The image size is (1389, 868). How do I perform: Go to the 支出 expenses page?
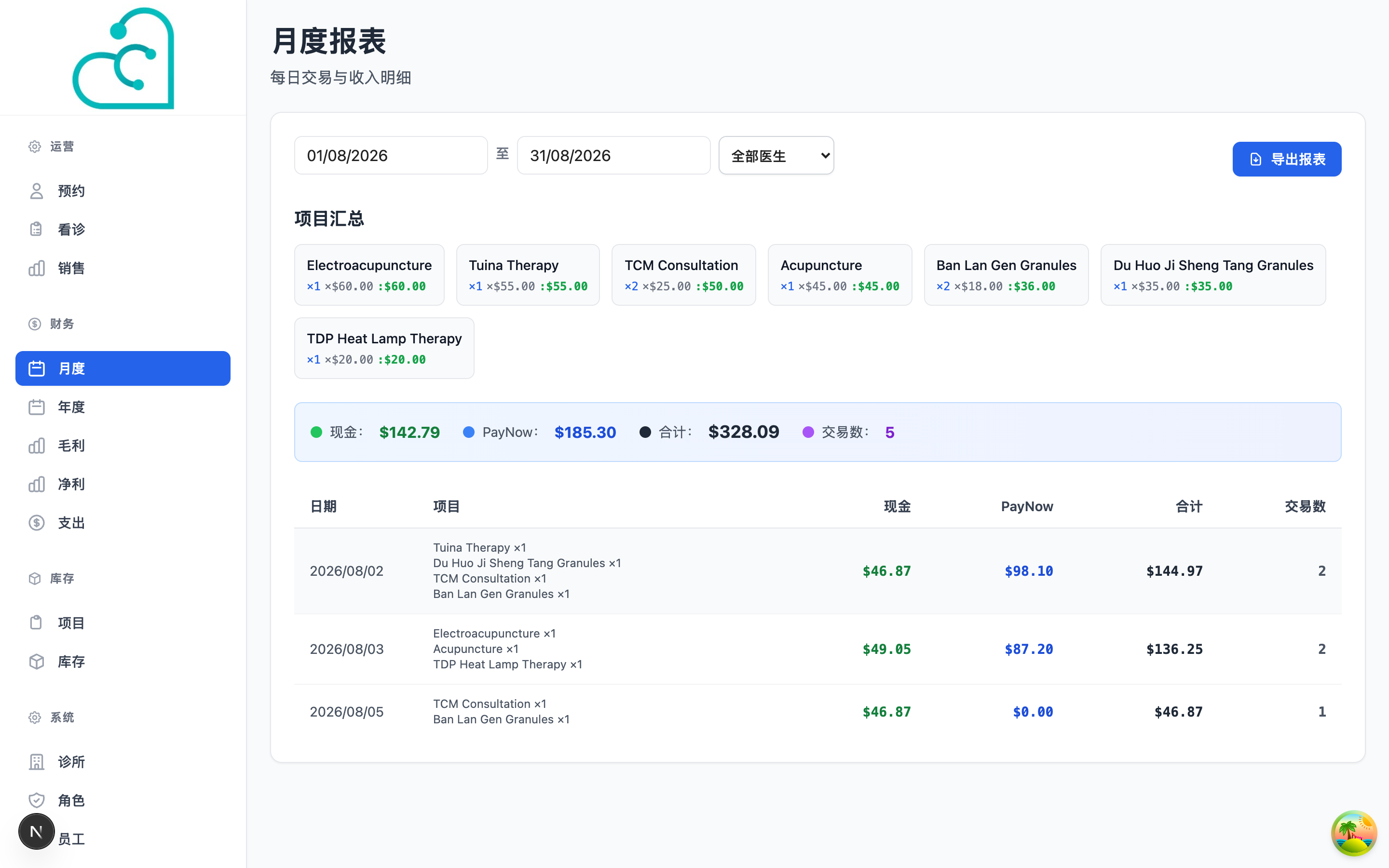(x=123, y=522)
